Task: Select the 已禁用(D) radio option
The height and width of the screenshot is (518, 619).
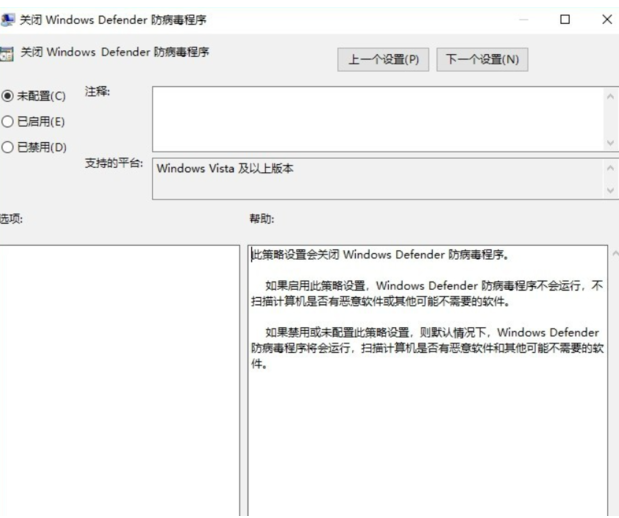Action: tap(8, 148)
